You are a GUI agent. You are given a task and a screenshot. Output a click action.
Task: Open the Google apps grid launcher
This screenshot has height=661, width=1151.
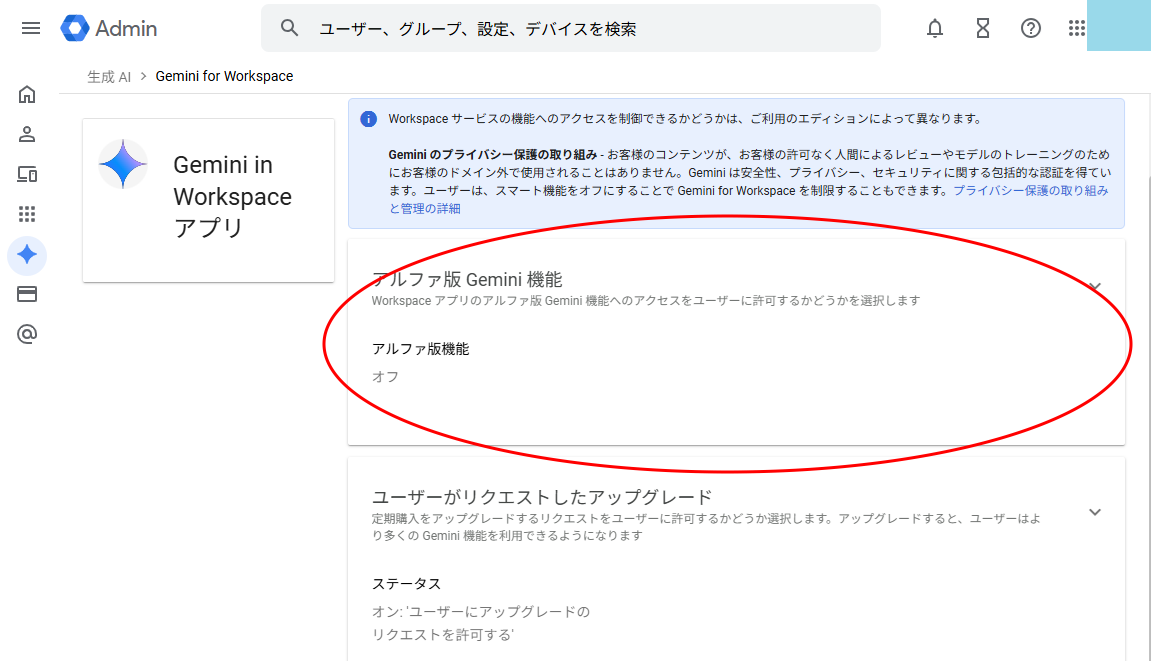point(1076,28)
